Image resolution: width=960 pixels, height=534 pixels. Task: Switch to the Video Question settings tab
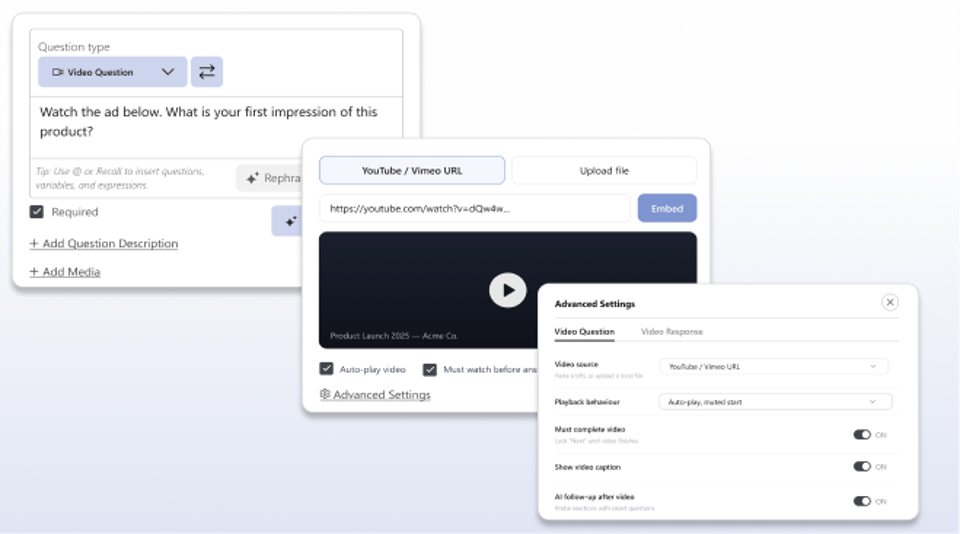(x=584, y=331)
